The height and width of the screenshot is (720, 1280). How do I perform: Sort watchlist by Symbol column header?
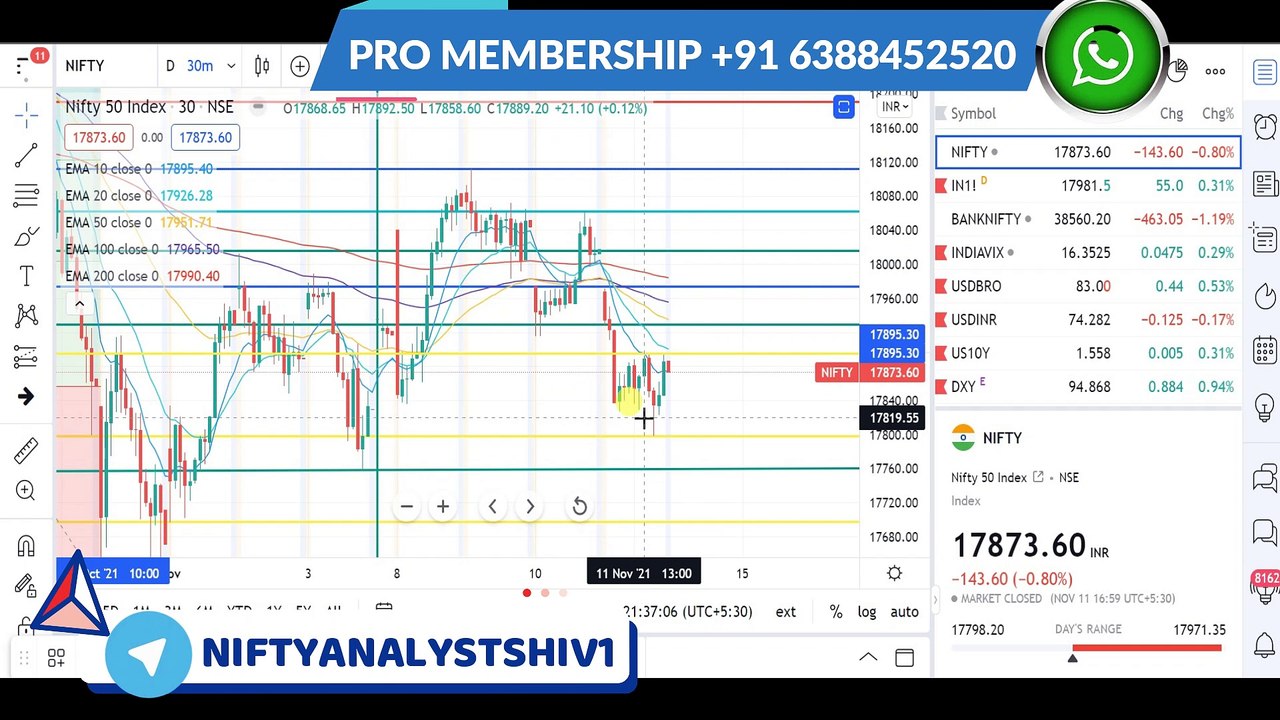coord(973,113)
